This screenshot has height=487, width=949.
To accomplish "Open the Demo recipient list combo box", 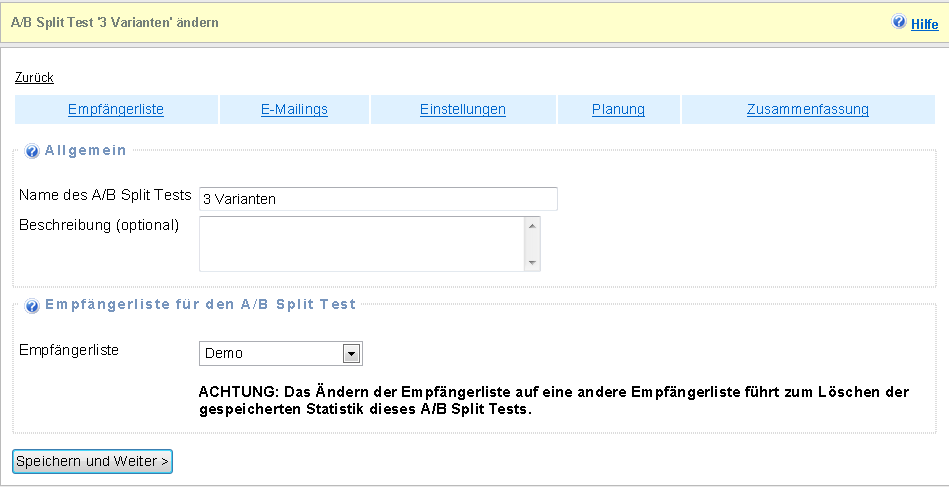I will (271, 353).
